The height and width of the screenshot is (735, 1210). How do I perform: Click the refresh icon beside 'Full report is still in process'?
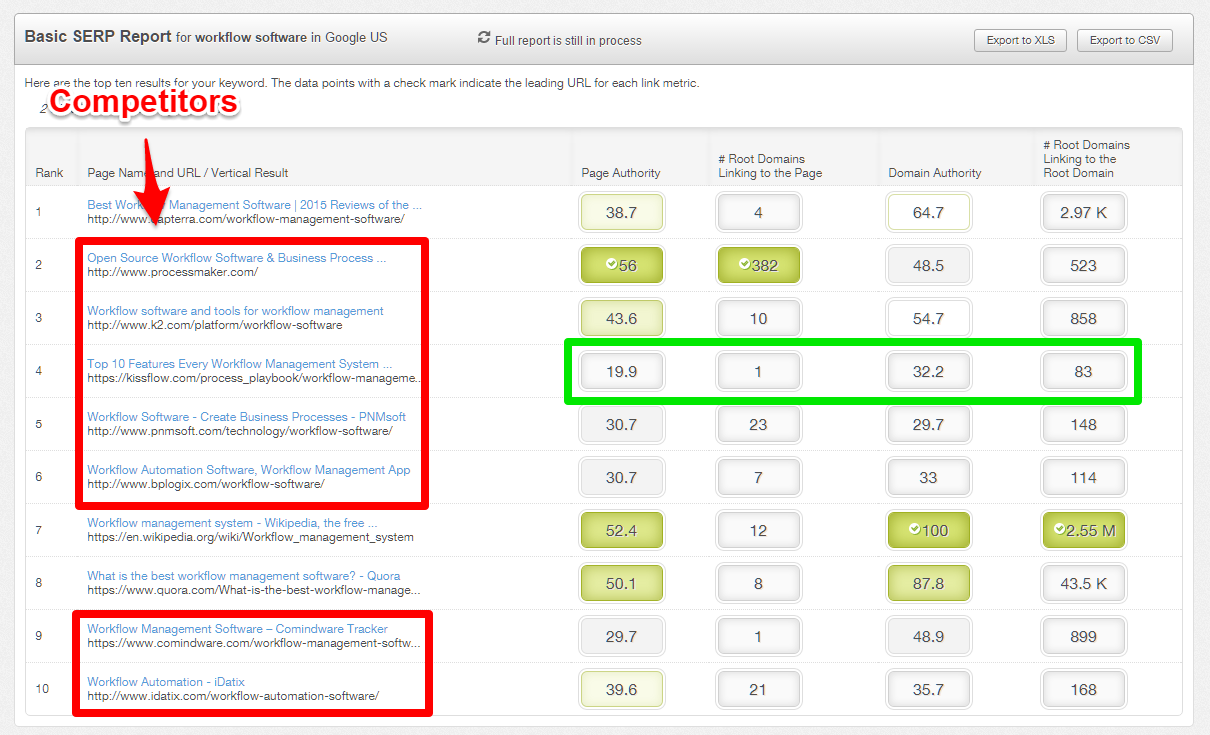(x=484, y=38)
